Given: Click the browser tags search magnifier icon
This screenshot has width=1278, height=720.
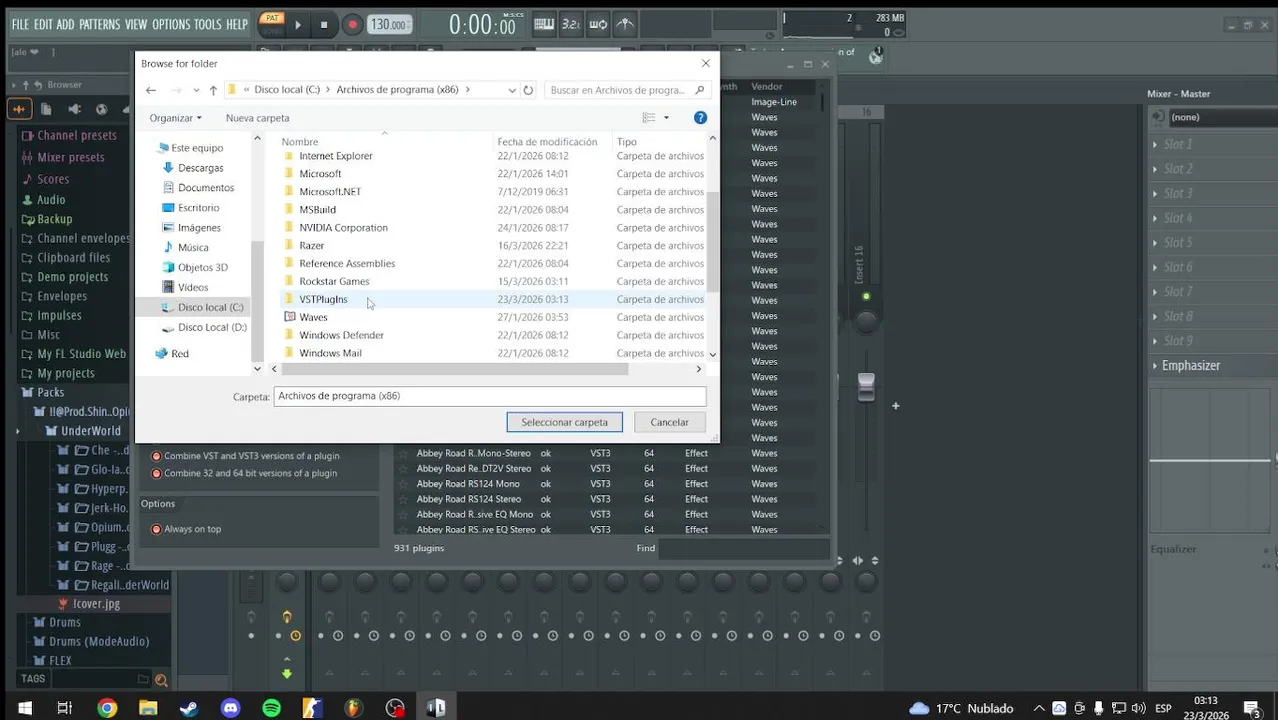Looking at the screenshot, I should tap(160, 680).
